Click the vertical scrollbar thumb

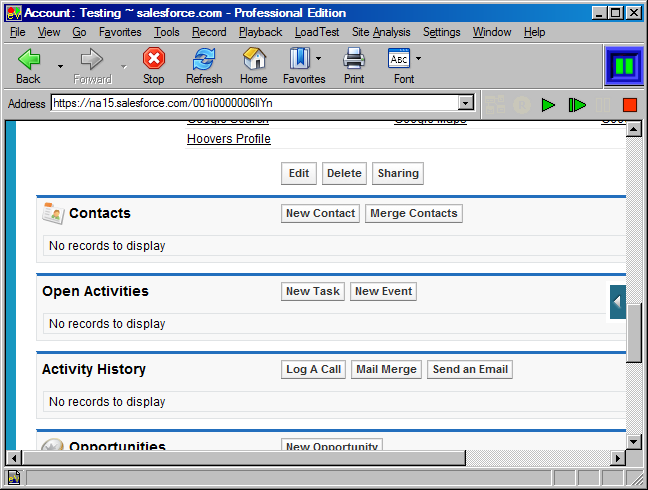click(634, 333)
